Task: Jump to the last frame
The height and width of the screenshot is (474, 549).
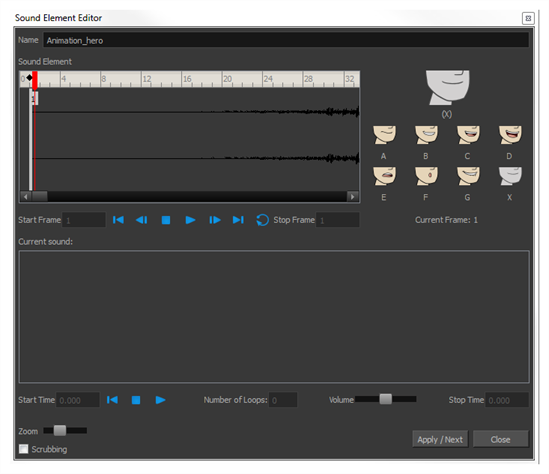Action: (238, 220)
